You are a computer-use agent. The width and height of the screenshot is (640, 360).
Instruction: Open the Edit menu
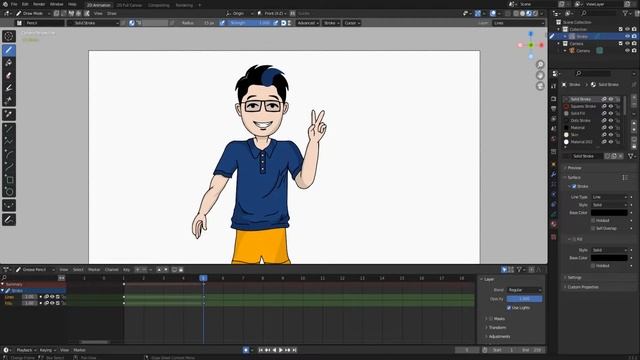25,4
